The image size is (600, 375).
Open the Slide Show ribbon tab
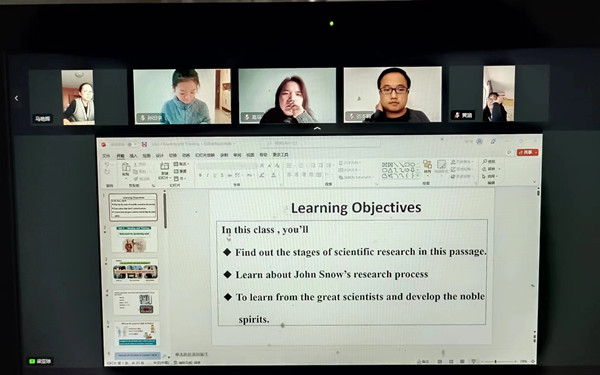[205, 155]
